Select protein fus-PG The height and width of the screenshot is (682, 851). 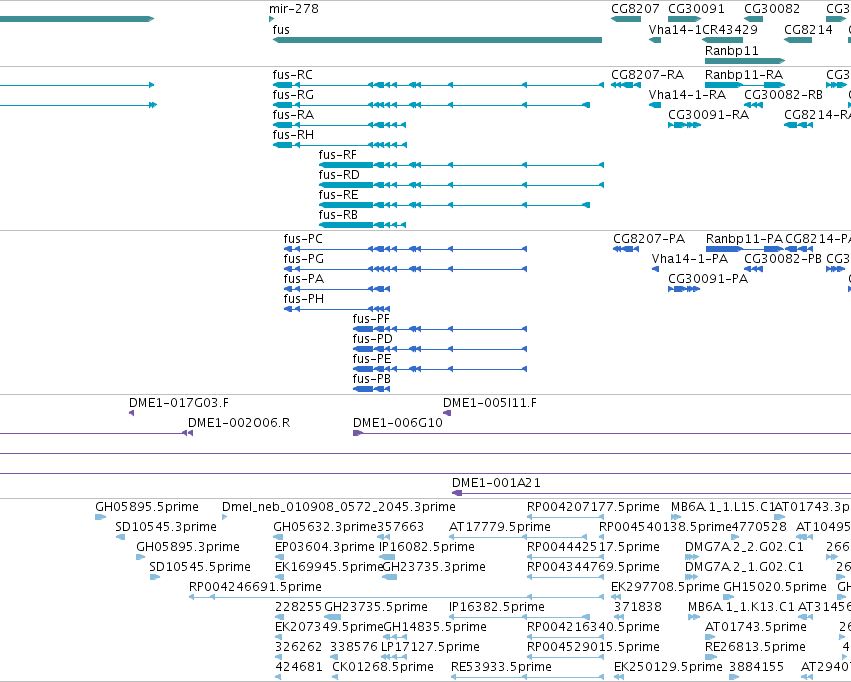tap(405, 269)
